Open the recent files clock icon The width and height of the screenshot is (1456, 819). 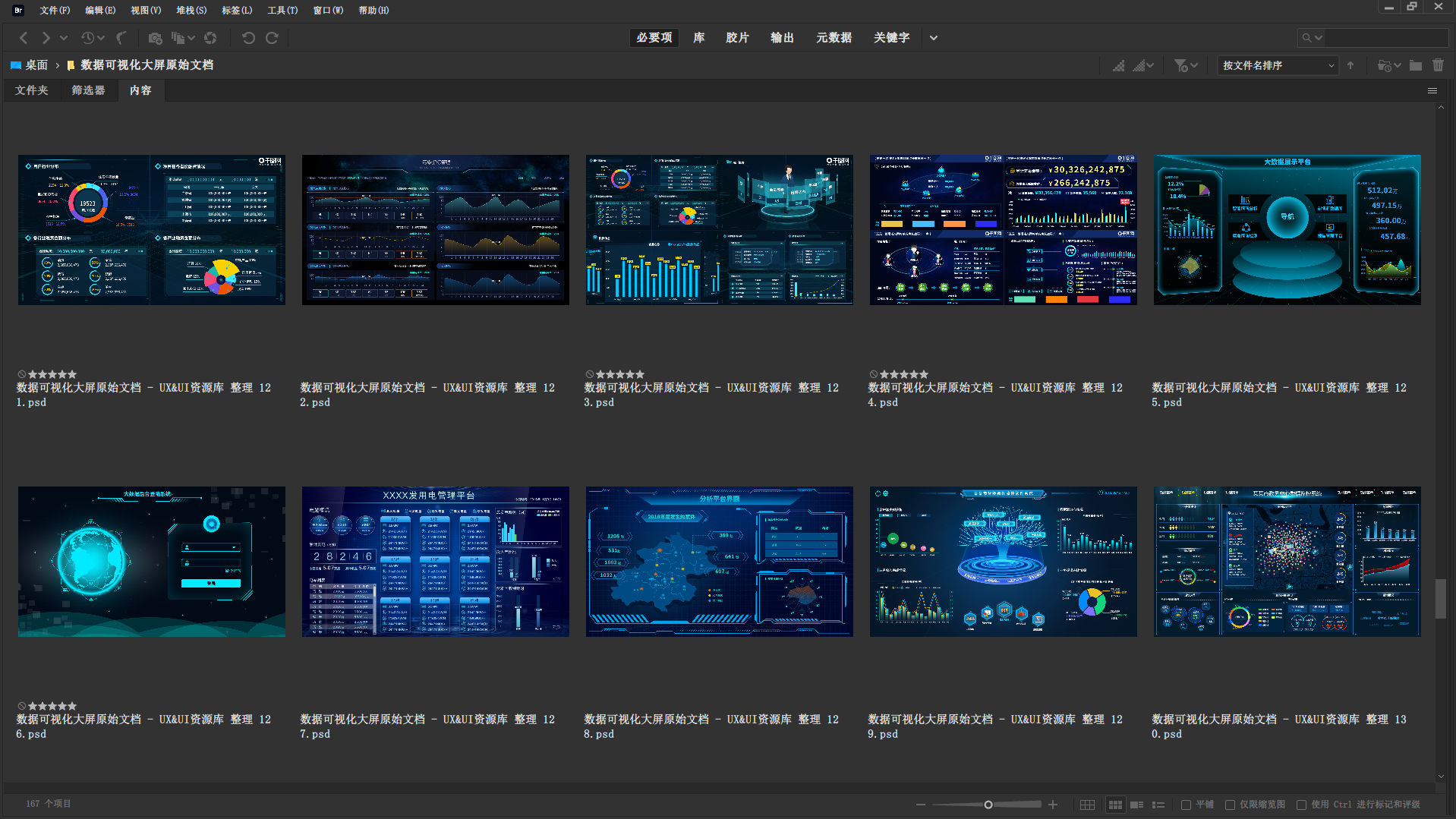pos(87,38)
